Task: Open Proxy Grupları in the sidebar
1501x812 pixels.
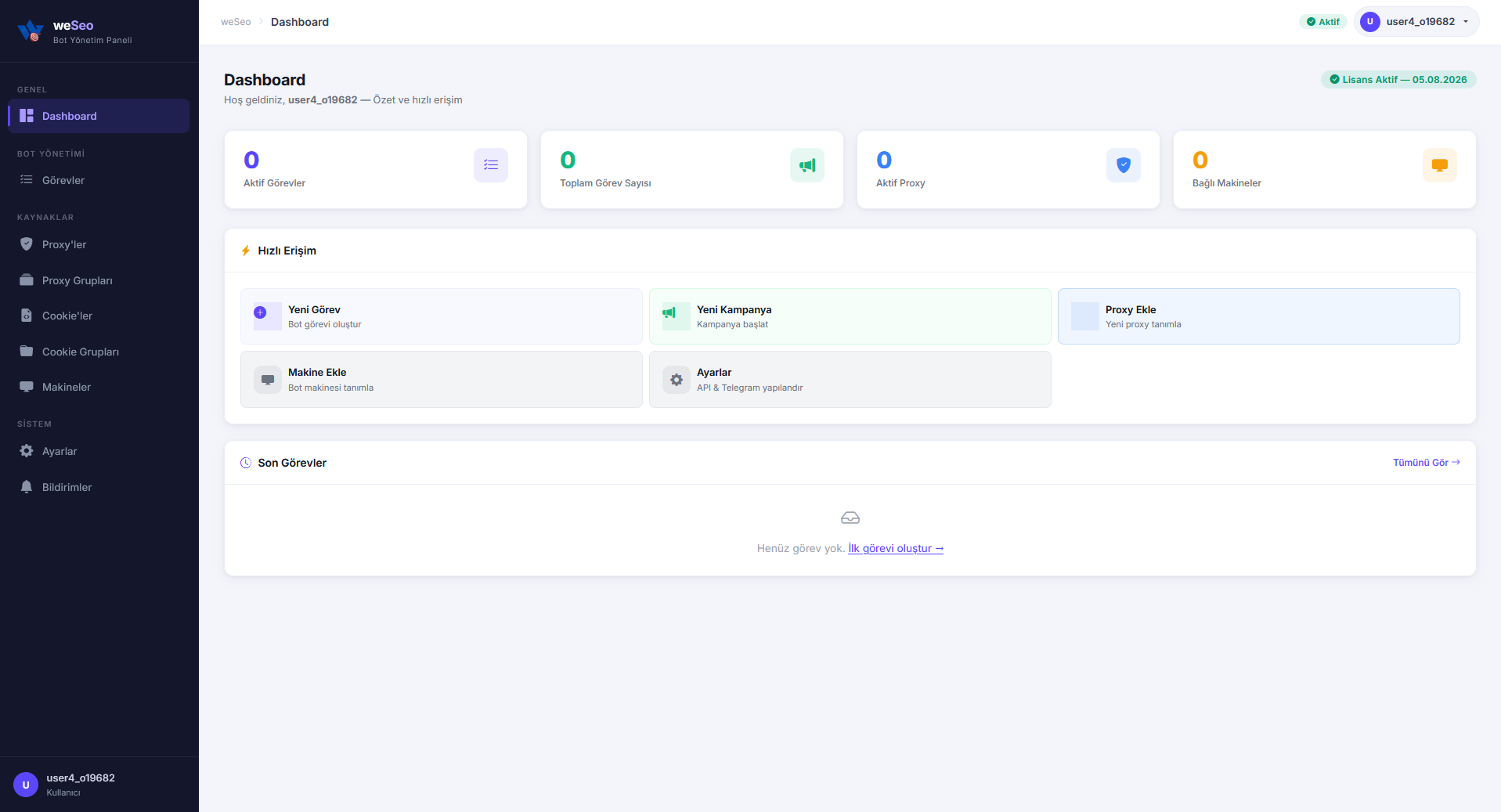Action: click(99, 280)
